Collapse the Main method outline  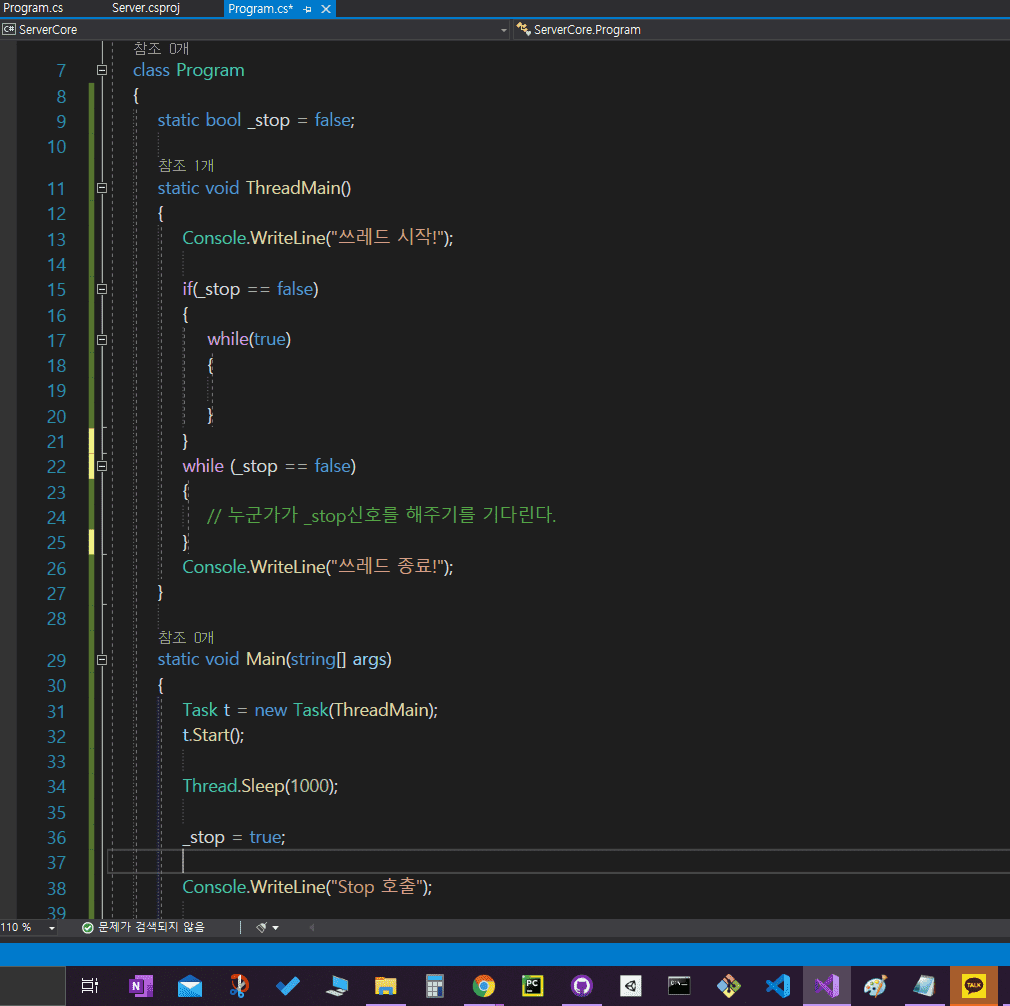pyautogui.click(x=101, y=660)
